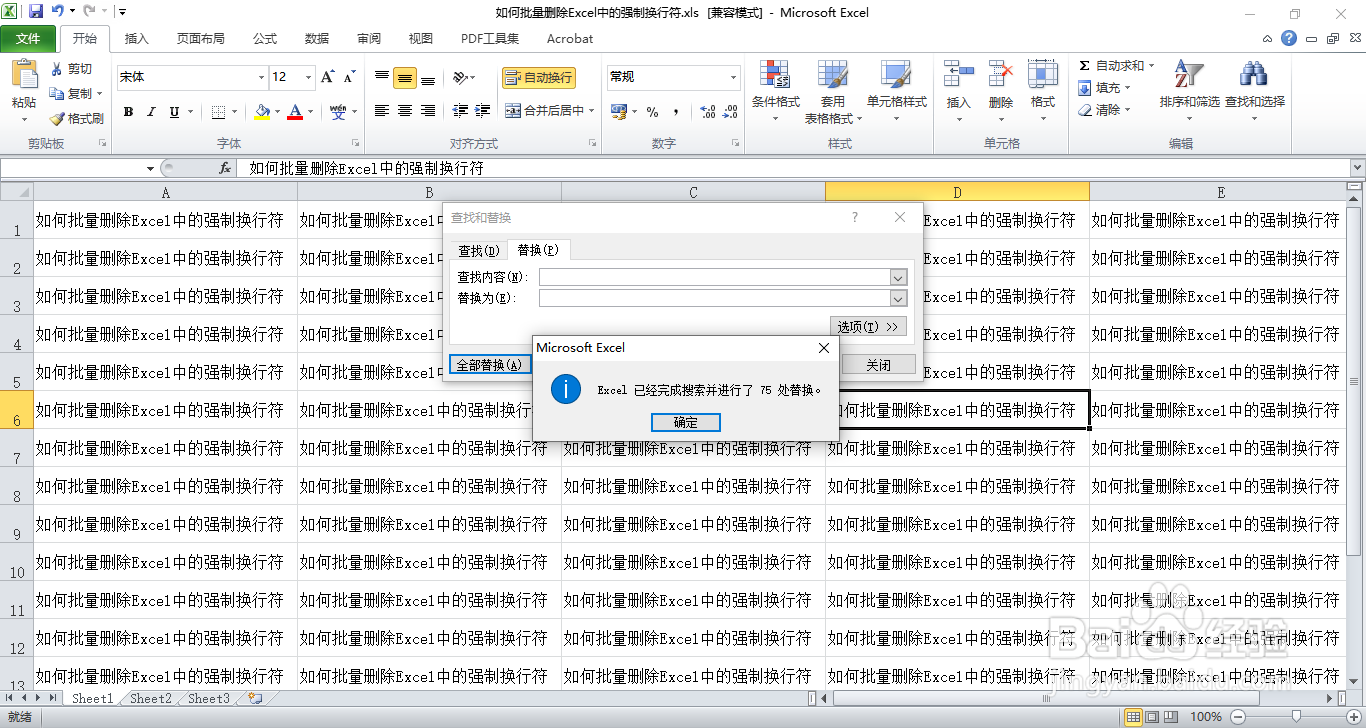
Task: Increase font size with the large A
Action: [327, 77]
